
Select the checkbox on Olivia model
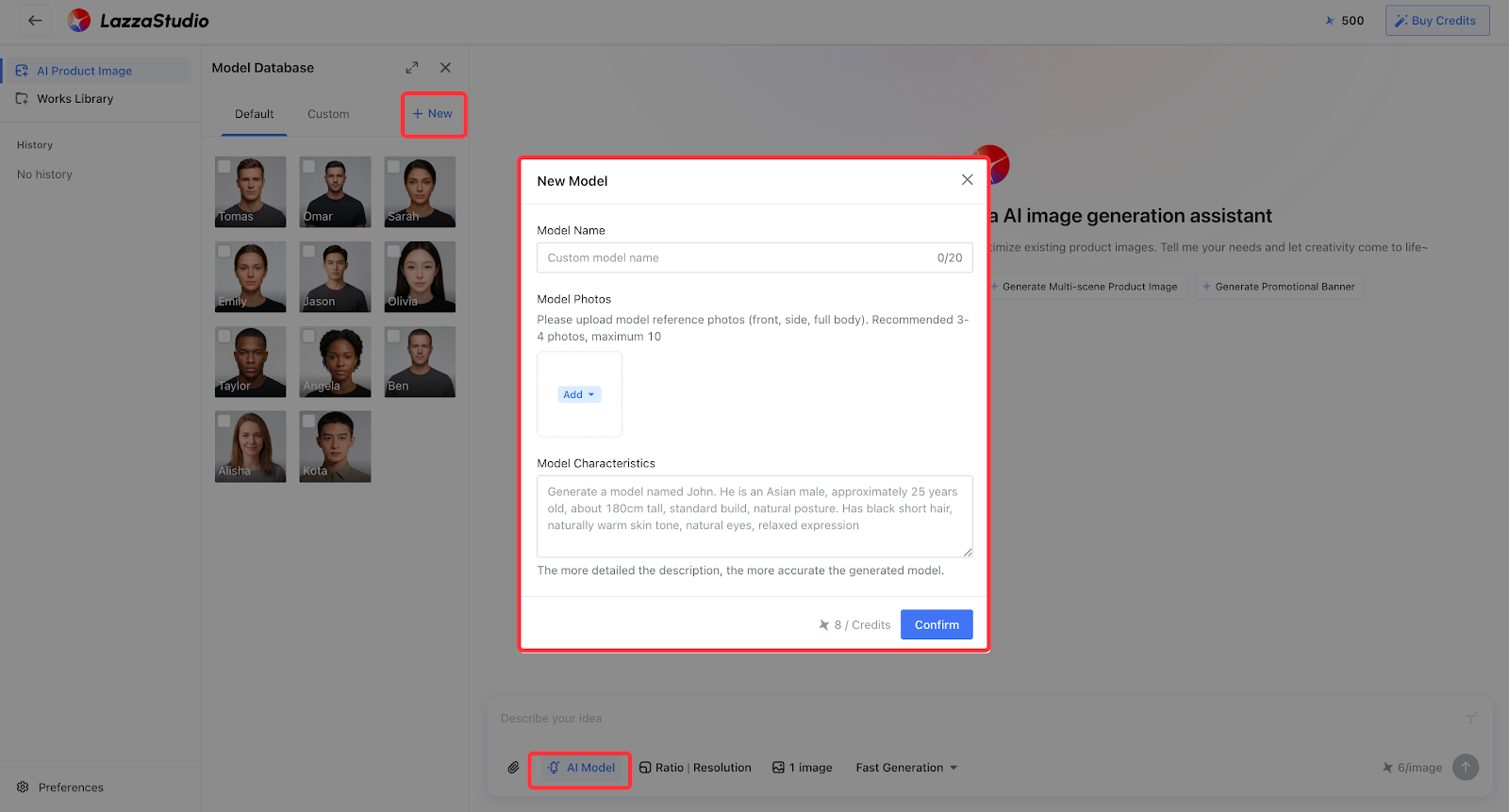(394, 252)
